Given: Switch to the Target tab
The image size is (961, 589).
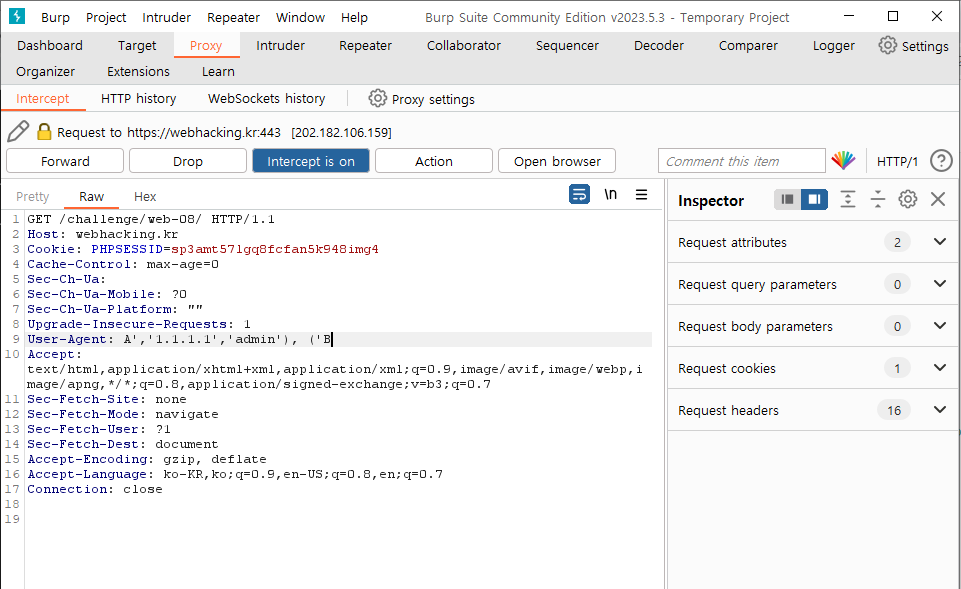Looking at the screenshot, I should (137, 45).
